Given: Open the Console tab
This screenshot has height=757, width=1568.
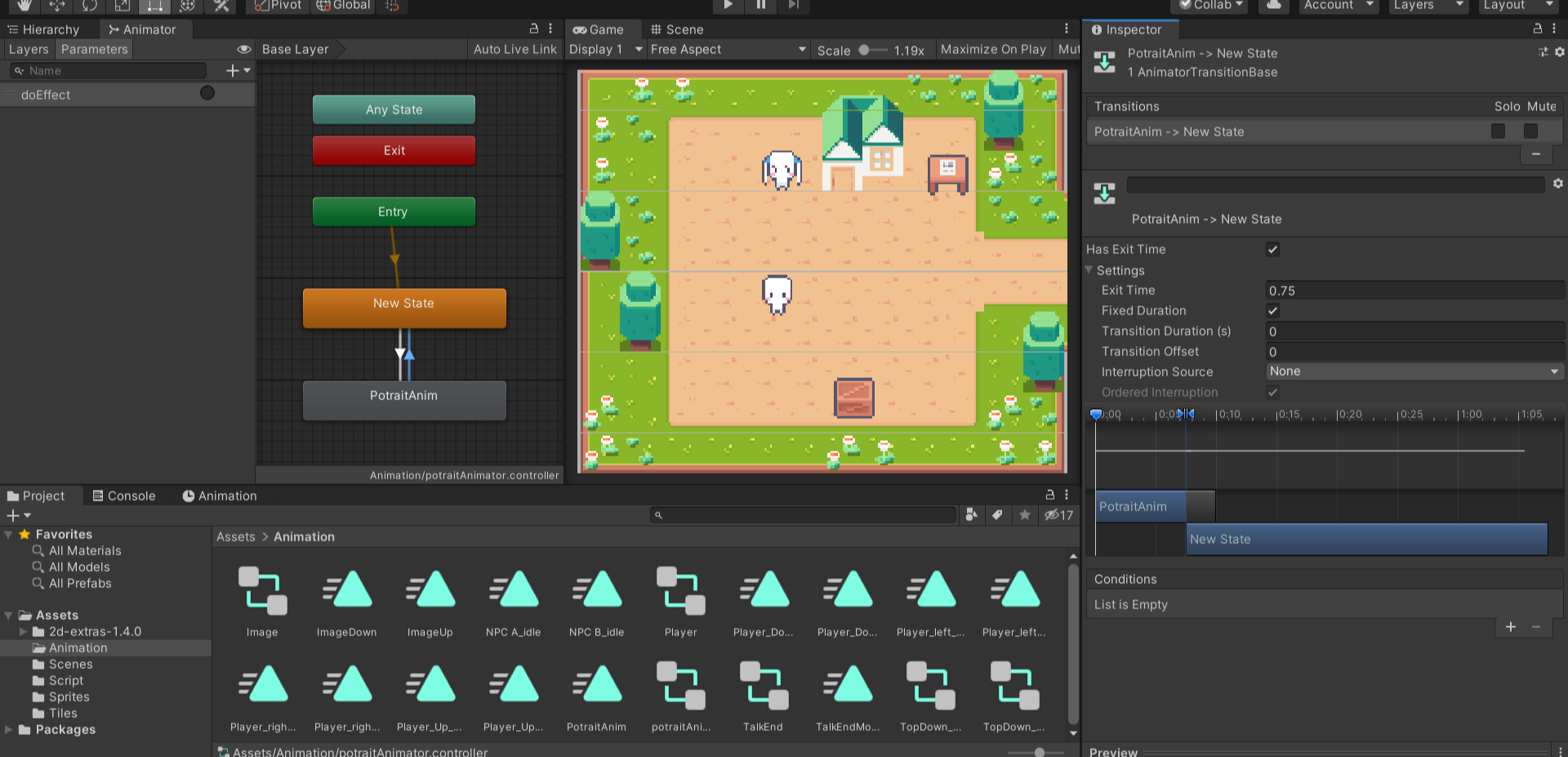Looking at the screenshot, I should tap(123, 496).
